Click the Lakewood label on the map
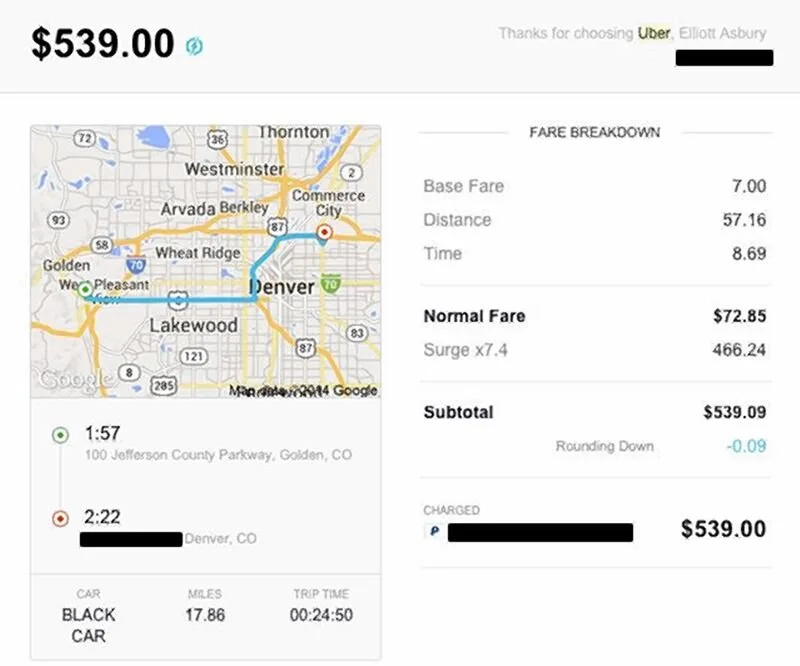The height and width of the screenshot is (666, 800). pos(193,326)
